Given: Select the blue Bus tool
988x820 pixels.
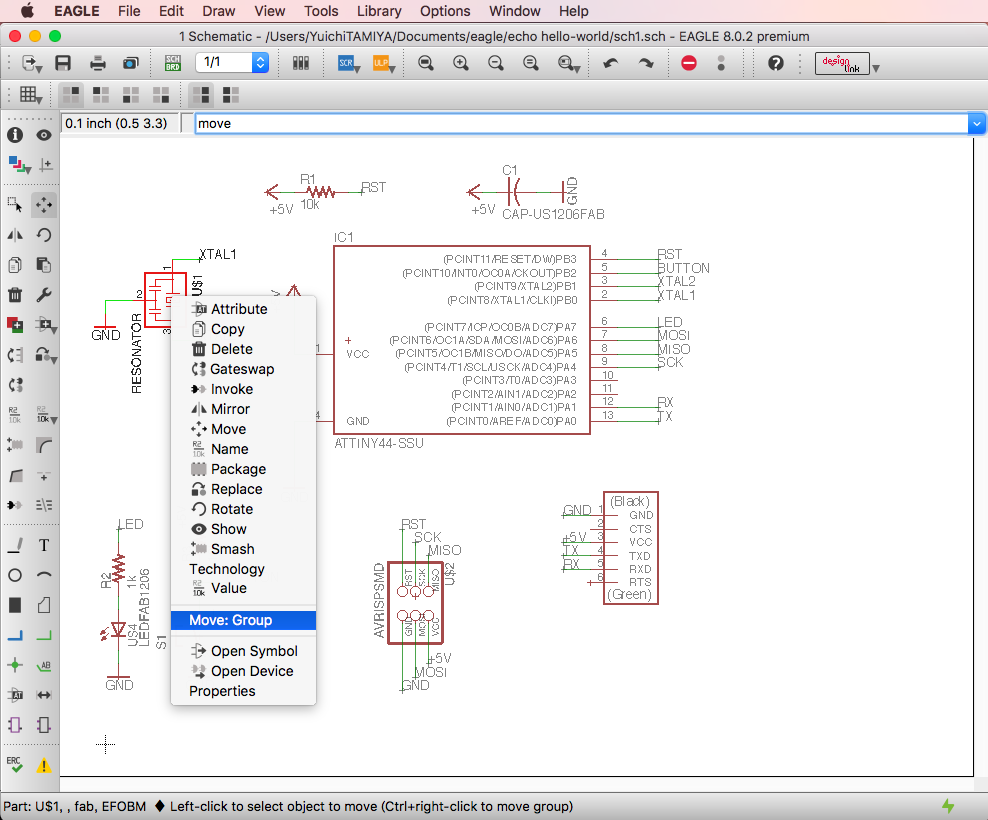Looking at the screenshot, I should [15, 635].
